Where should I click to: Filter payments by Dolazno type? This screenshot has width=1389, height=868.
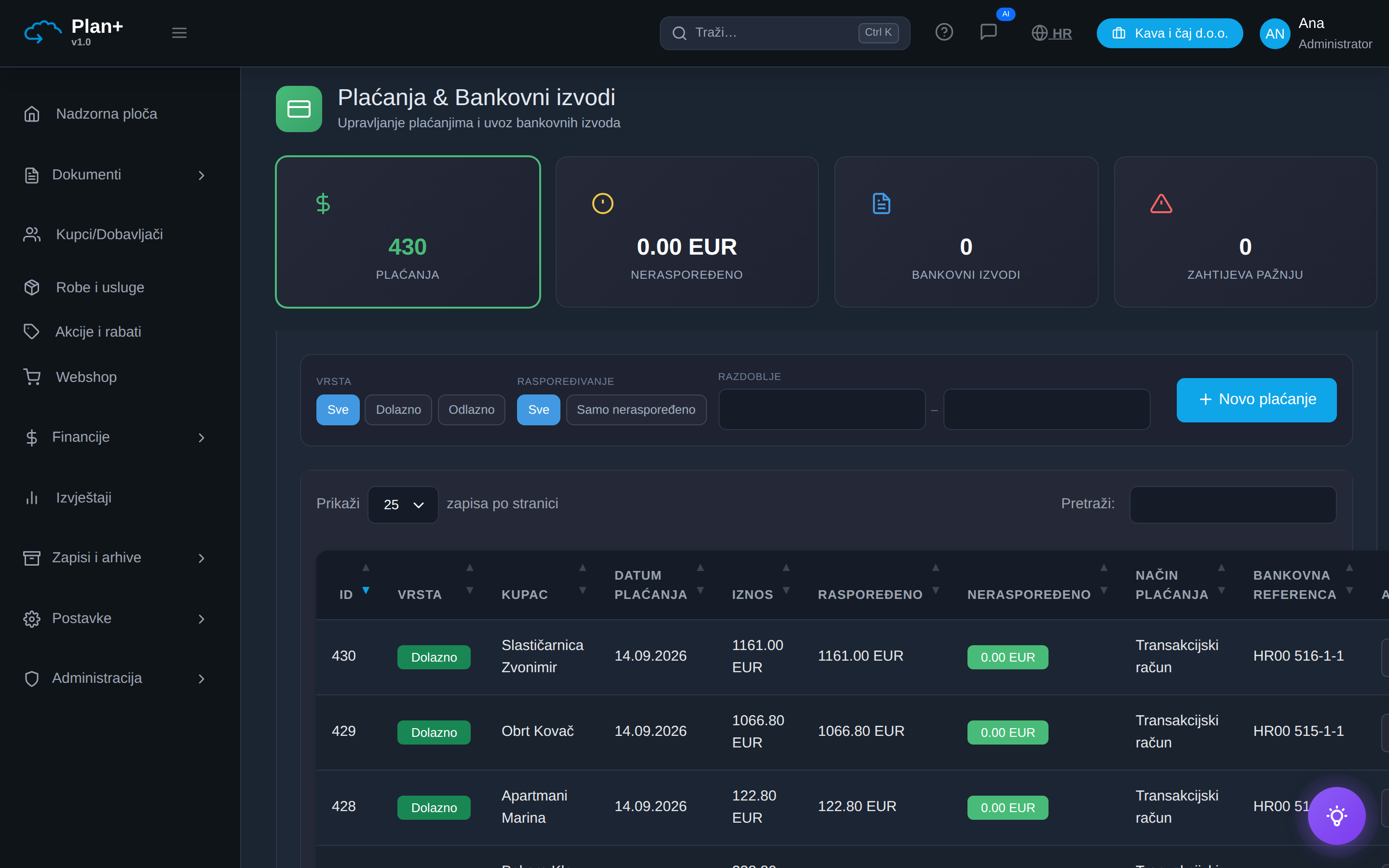[398, 410]
